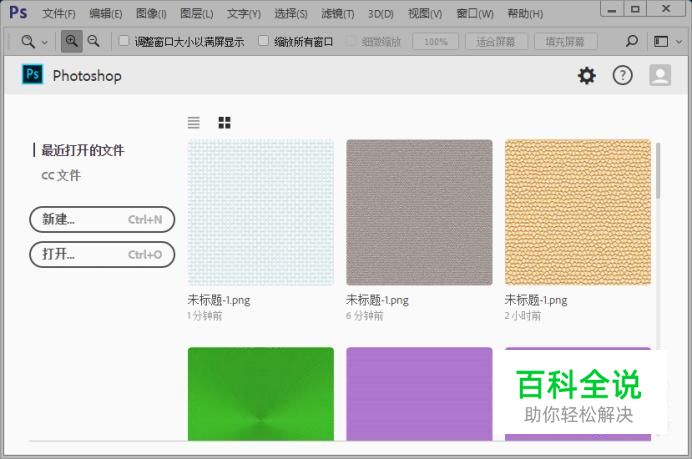The height and width of the screenshot is (459, 692).
Task: Open the user account profile icon
Action: [659, 76]
